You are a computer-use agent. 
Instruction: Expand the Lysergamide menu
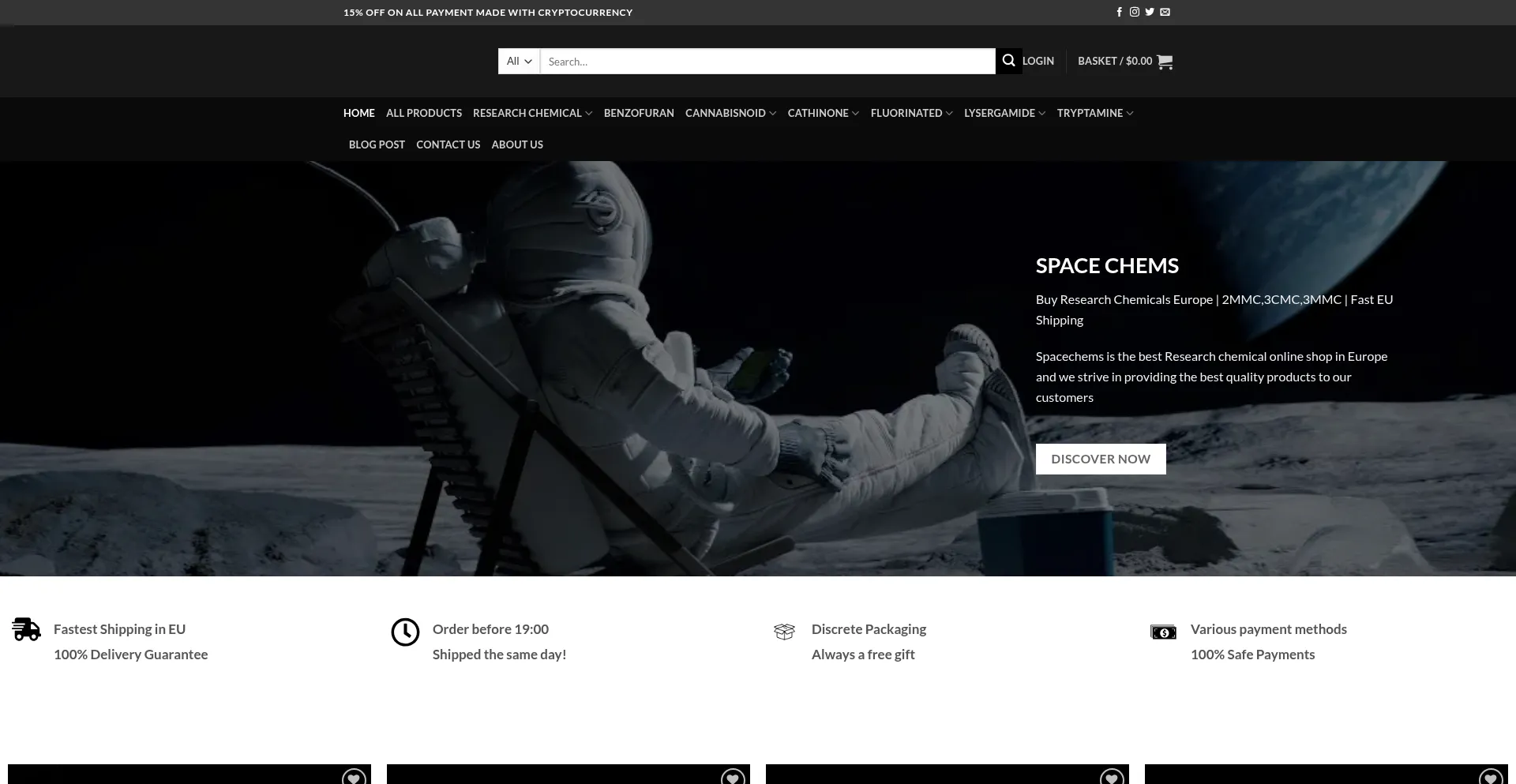pyautogui.click(x=1004, y=113)
